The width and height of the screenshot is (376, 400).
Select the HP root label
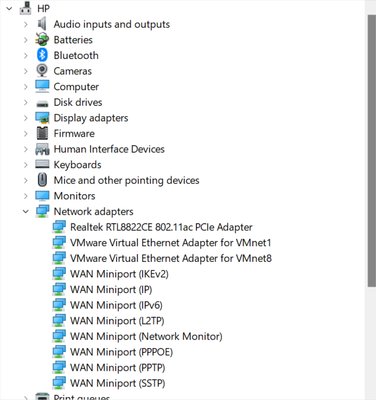tap(43, 8)
